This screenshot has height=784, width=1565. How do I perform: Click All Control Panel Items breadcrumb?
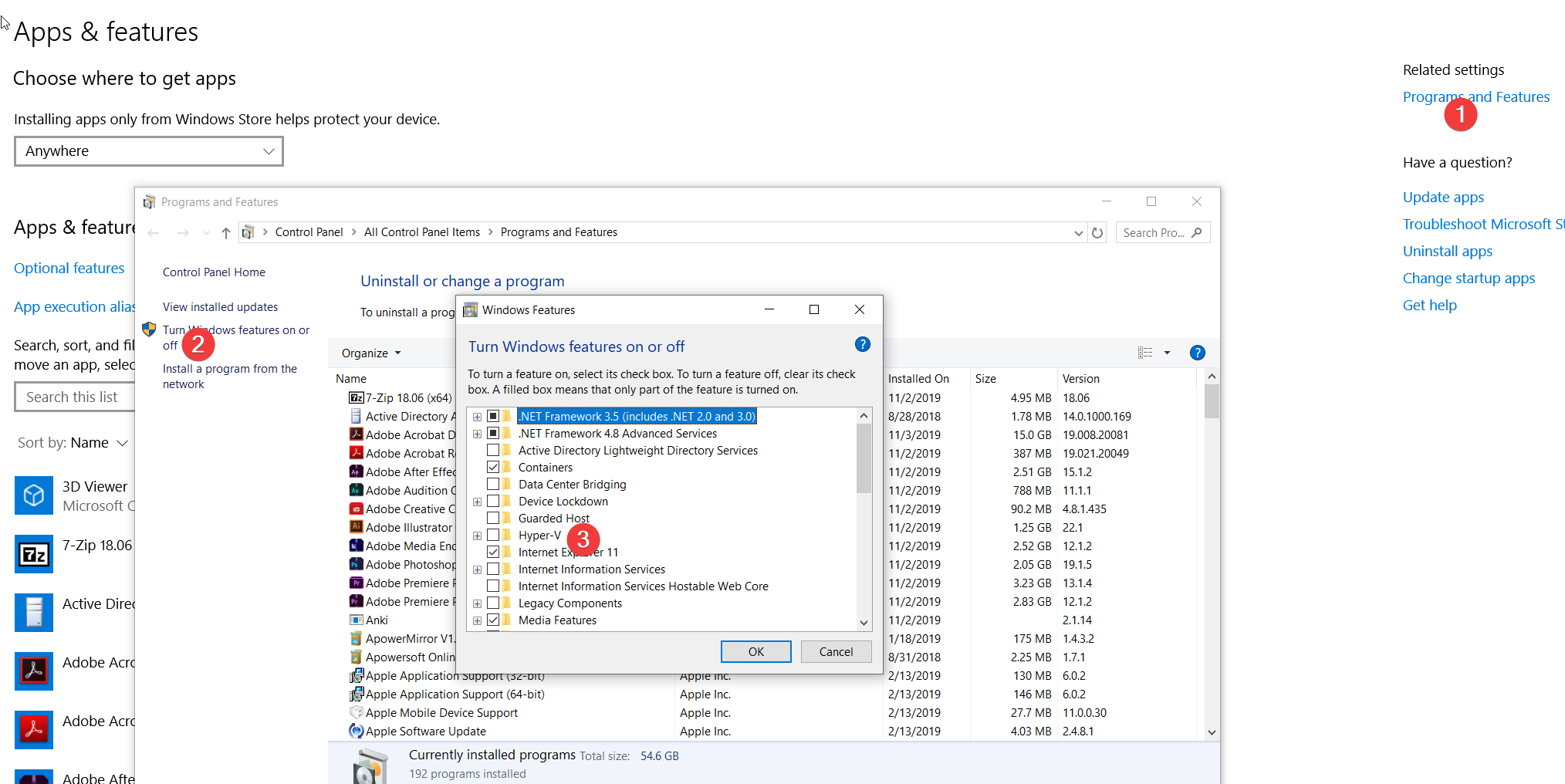422,232
